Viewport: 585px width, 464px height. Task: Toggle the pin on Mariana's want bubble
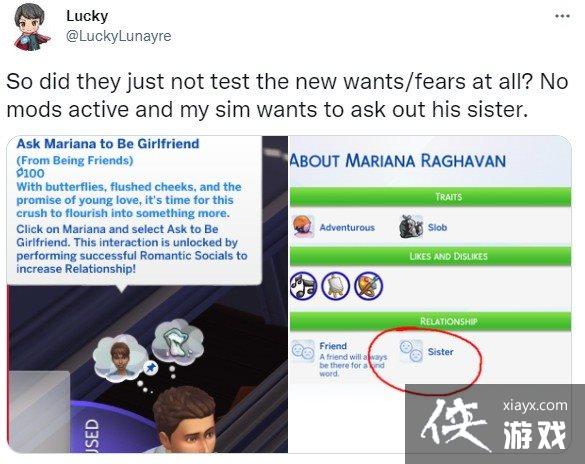pos(150,369)
